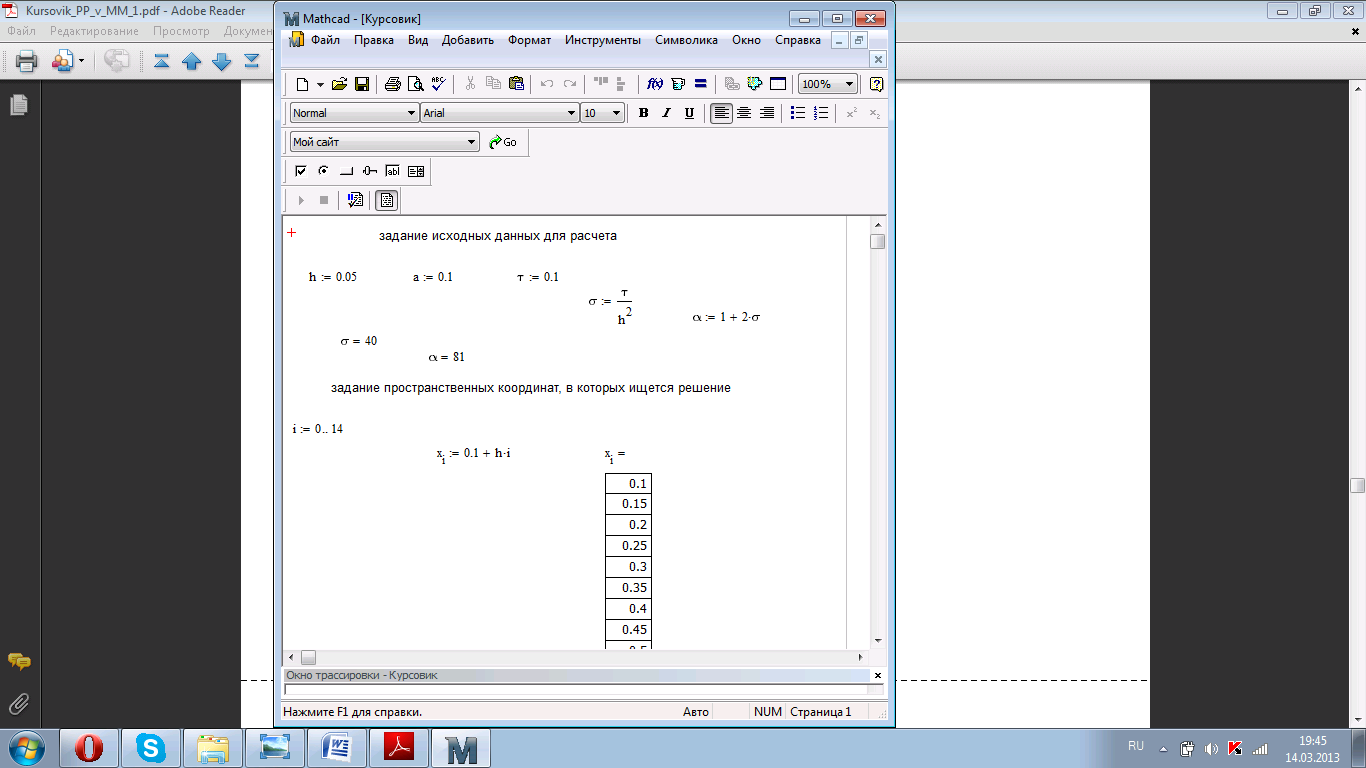The height and width of the screenshot is (768, 1366).
Task: Close the trace window panel
Action: [878, 675]
